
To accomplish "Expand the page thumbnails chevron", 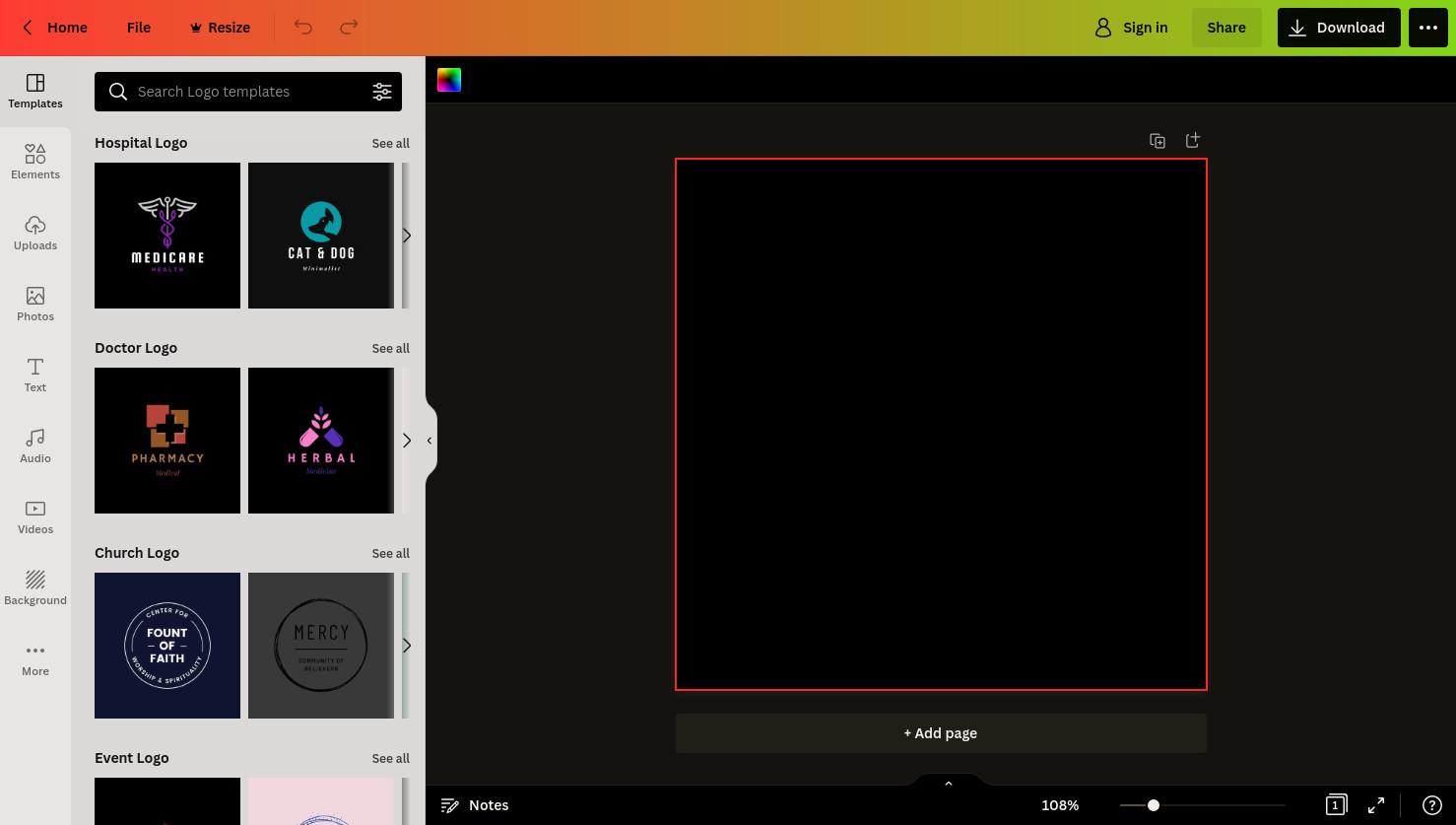I will [x=949, y=783].
